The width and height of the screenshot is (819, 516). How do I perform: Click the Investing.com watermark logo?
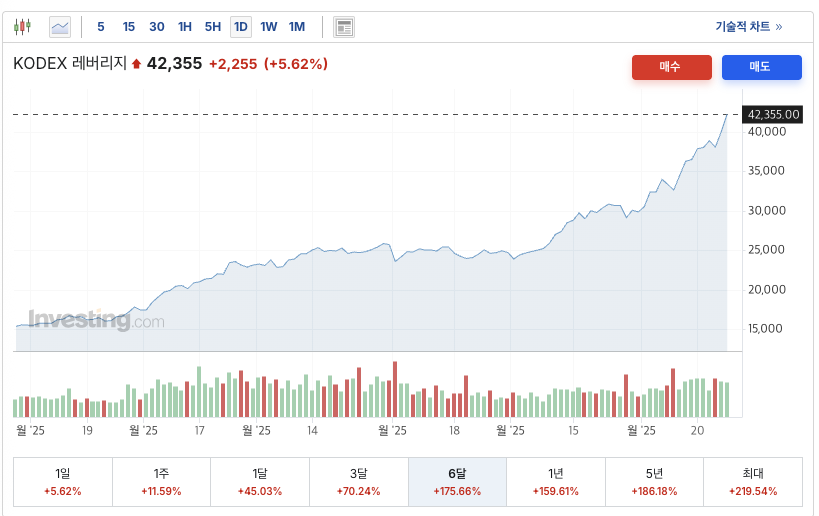(96, 320)
